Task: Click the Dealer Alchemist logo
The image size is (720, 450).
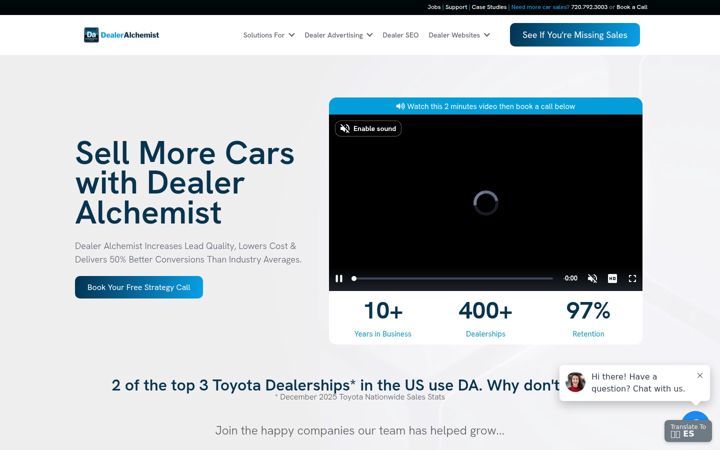Action: tap(121, 35)
